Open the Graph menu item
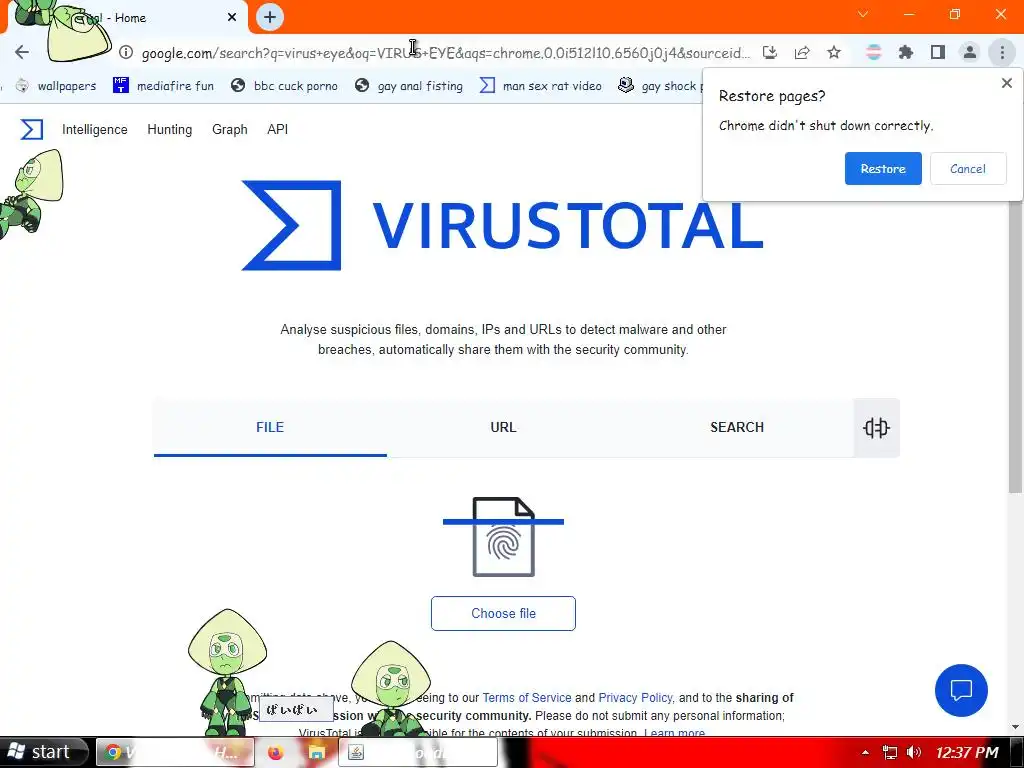This screenshot has width=1024, height=768. [x=230, y=129]
